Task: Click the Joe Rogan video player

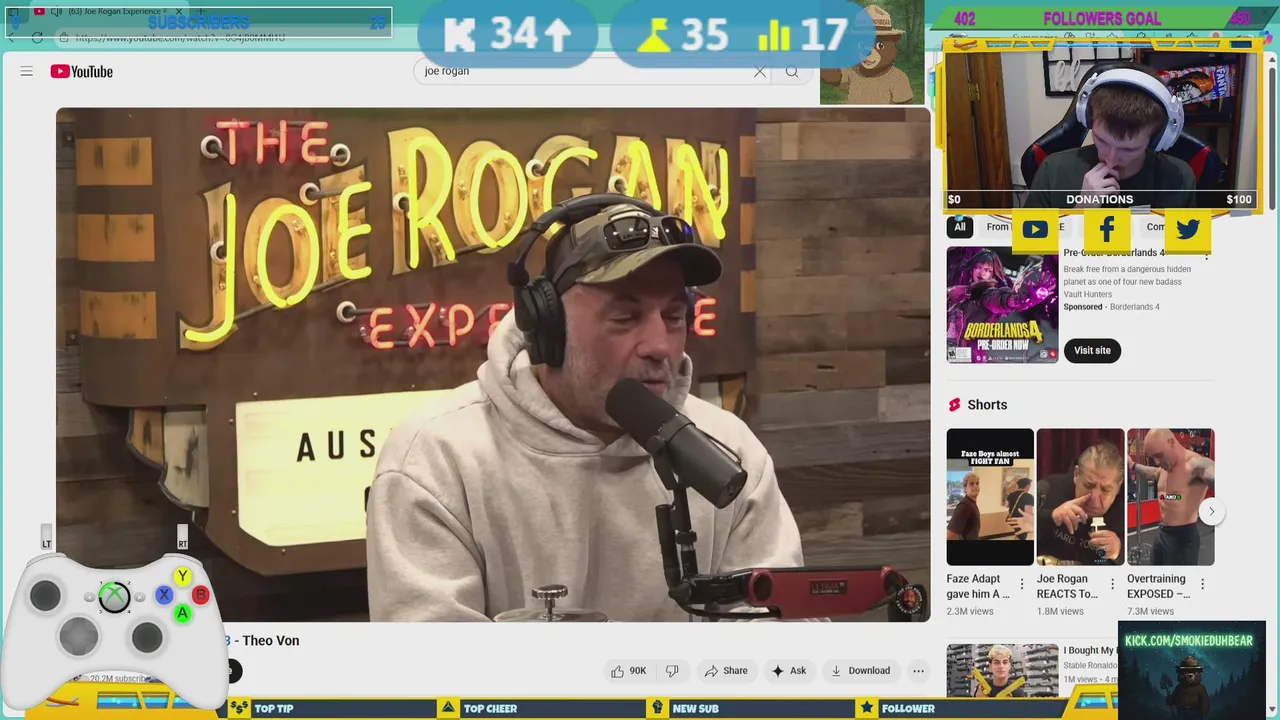Action: (x=493, y=365)
